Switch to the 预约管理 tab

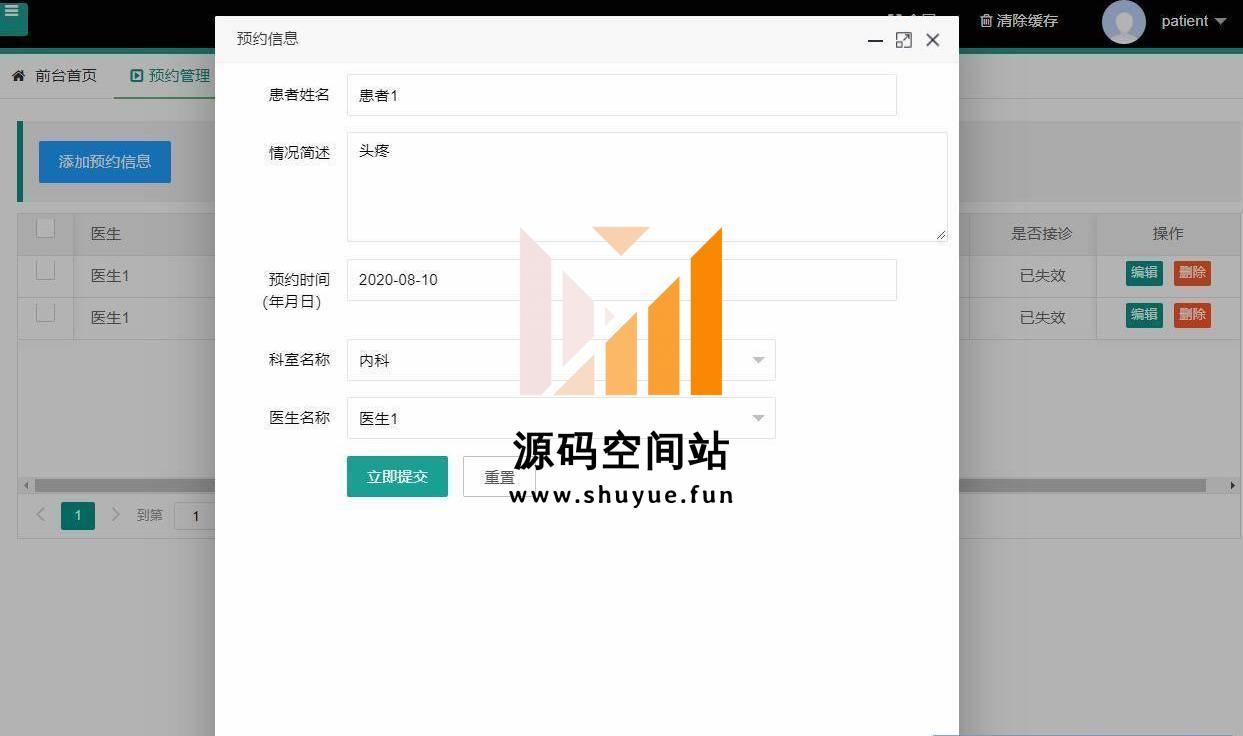pyautogui.click(x=170, y=76)
